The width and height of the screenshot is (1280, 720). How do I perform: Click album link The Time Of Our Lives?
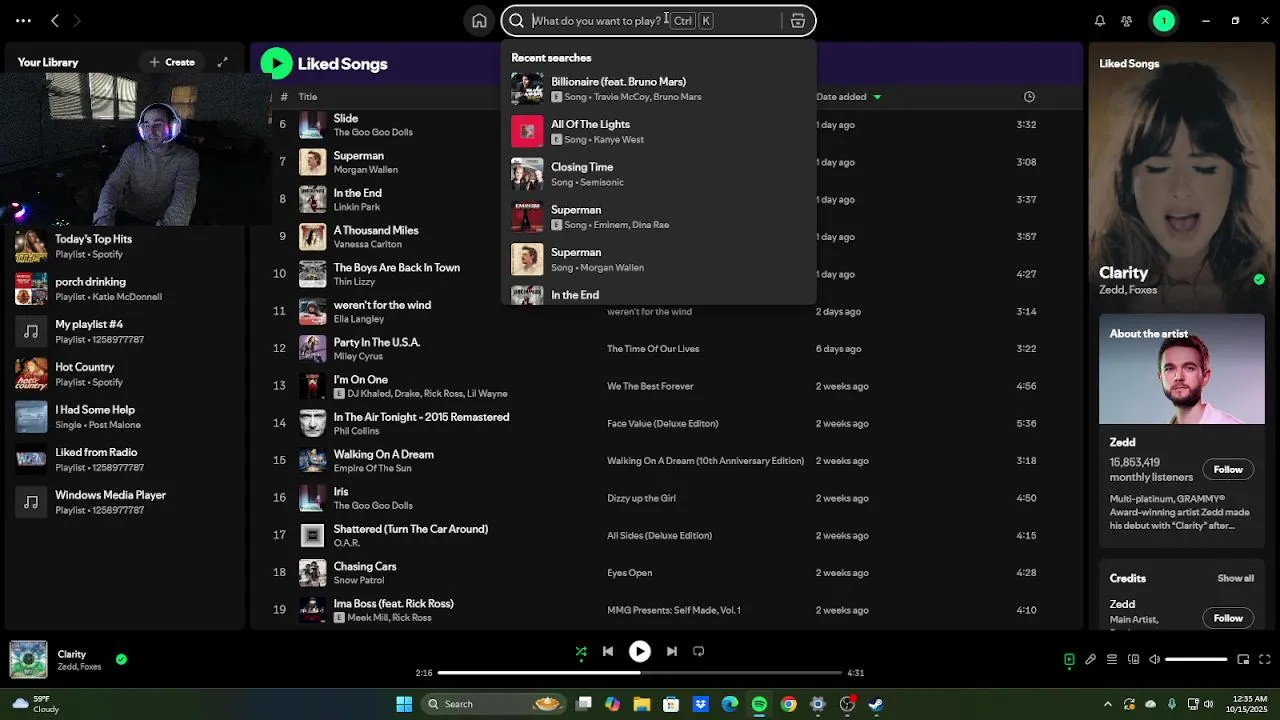(x=653, y=349)
